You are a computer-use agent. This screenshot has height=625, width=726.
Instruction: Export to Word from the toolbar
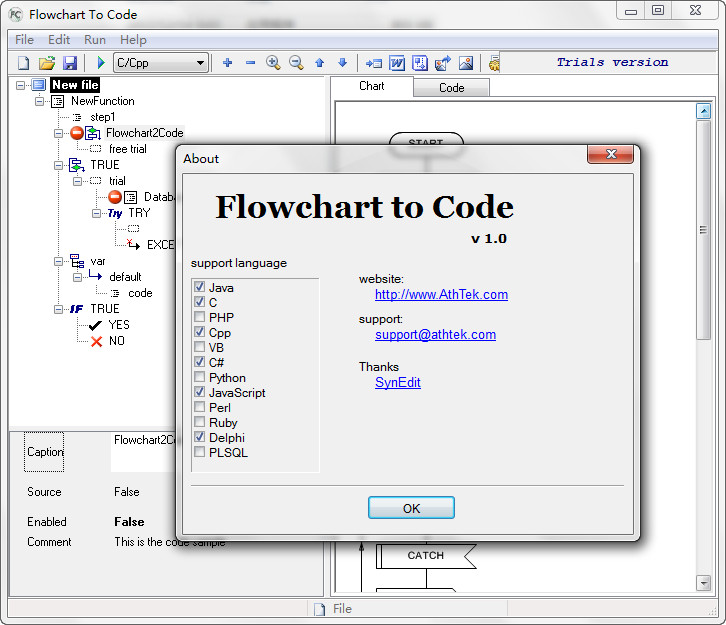tap(397, 62)
